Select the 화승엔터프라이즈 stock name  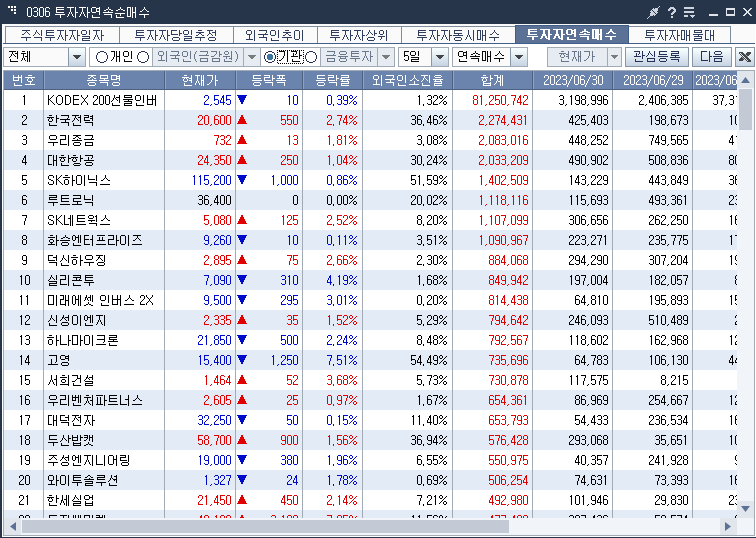coord(94,240)
